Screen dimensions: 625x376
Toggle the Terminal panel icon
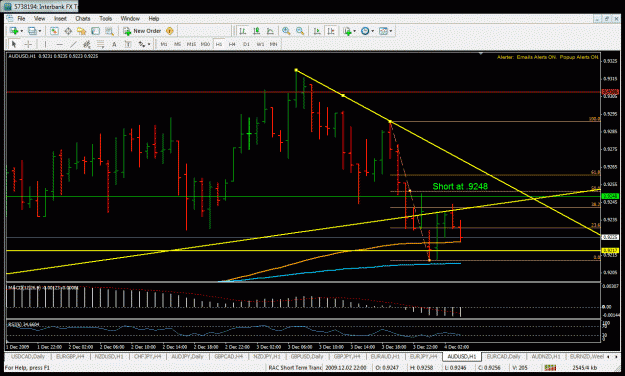(95, 31)
